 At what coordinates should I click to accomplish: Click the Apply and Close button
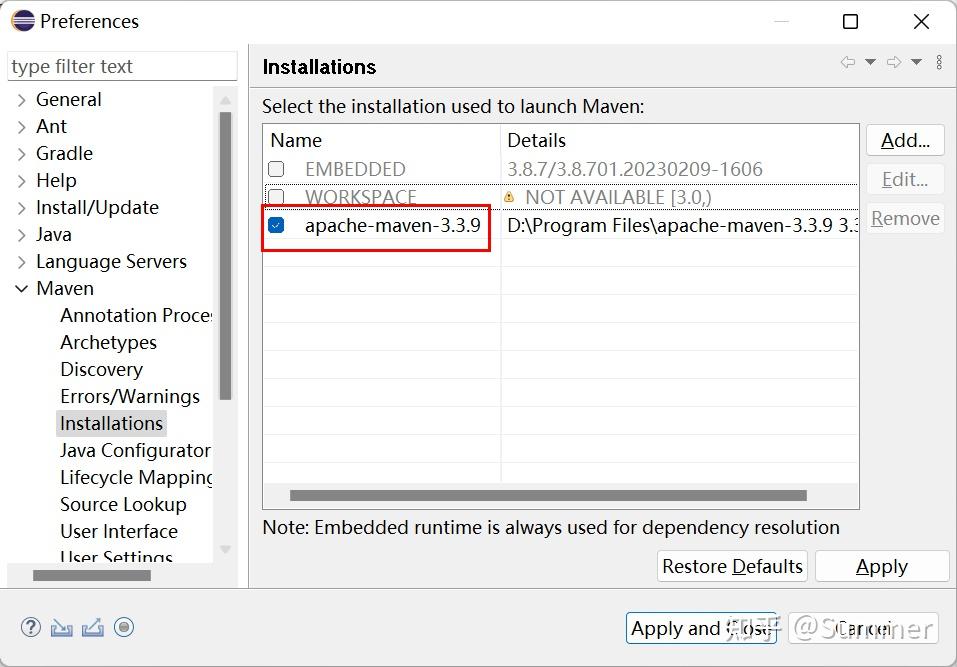[701, 628]
